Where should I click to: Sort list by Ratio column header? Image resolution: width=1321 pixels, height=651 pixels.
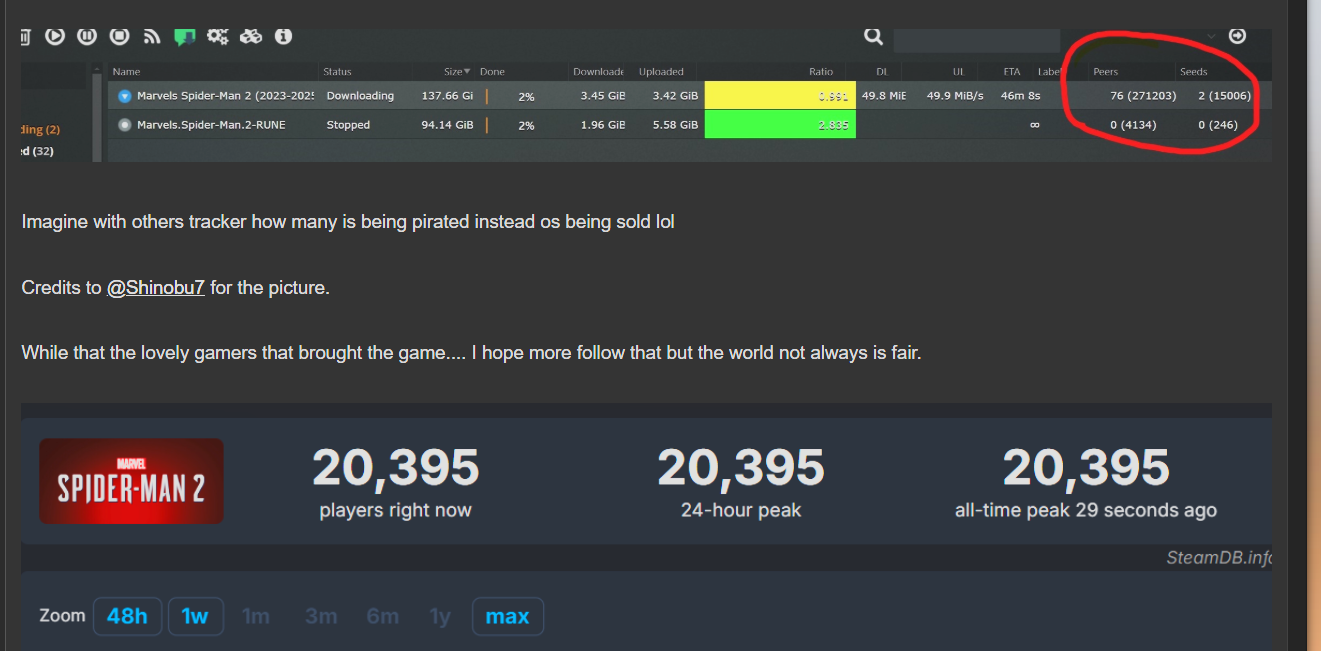(x=820, y=72)
